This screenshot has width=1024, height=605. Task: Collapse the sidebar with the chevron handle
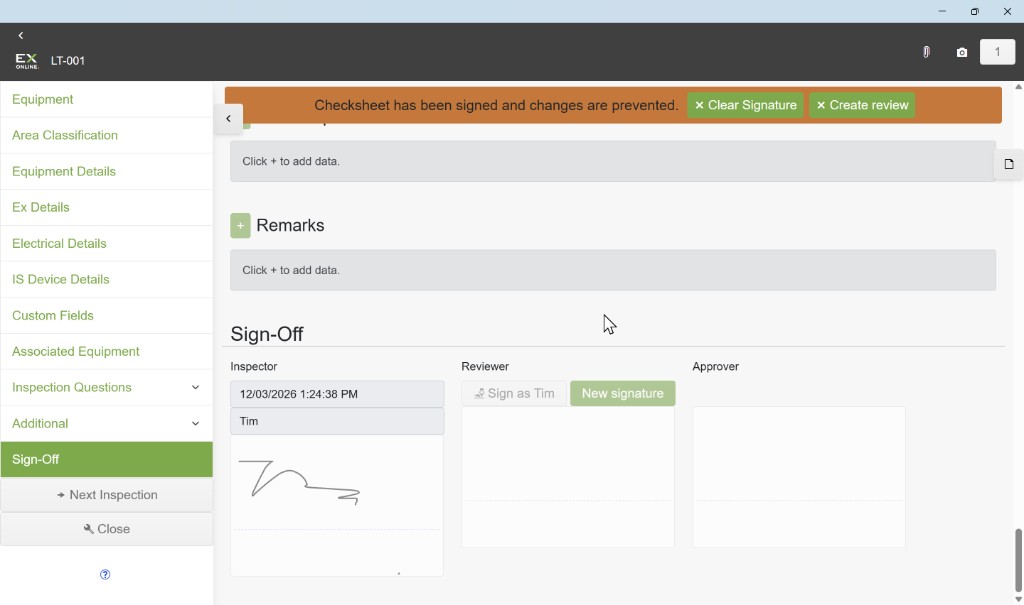click(x=229, y=119)
